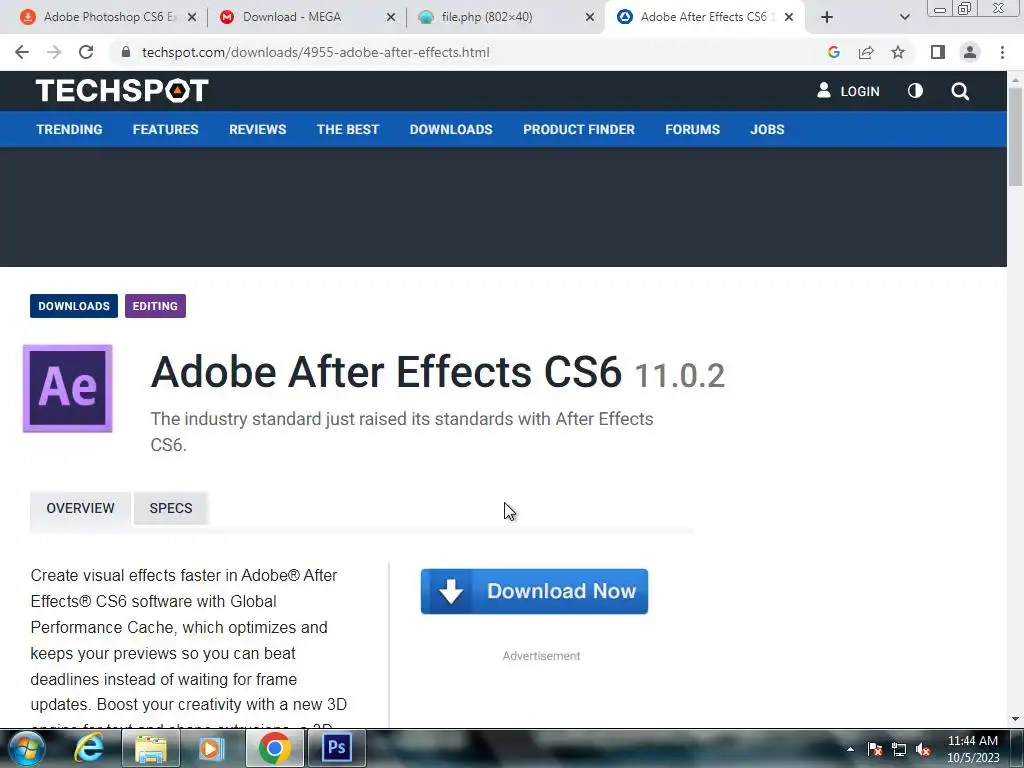The height and width of the screenshot is (768, 1024).
Task: Click the After Effects Ae logo image
Action: click(67, 389)
